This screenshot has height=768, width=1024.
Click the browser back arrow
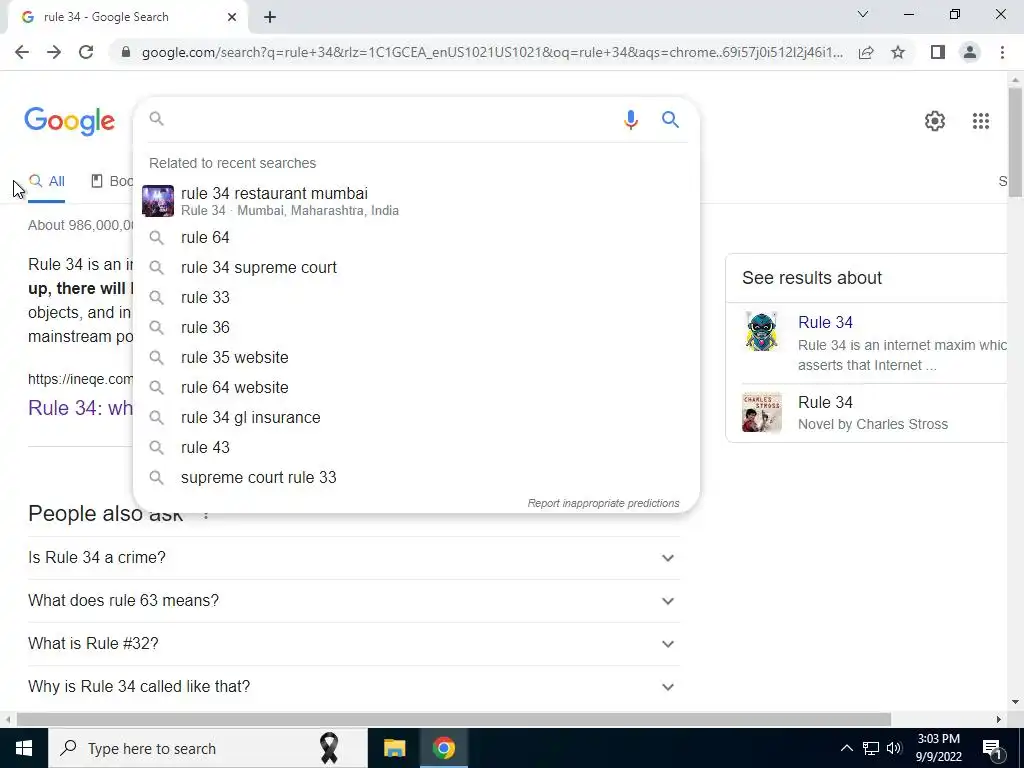click(x=22, y=52)
